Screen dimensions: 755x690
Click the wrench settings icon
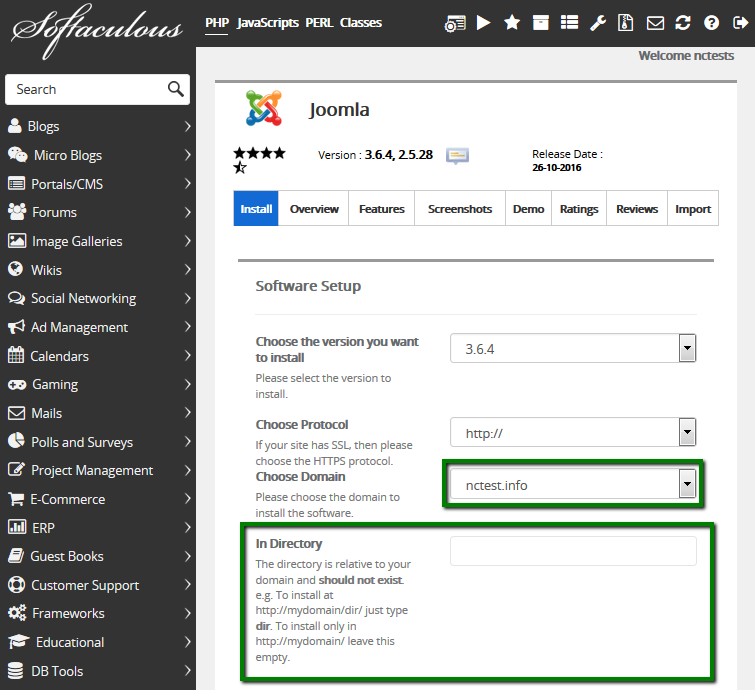pos(598,22)
